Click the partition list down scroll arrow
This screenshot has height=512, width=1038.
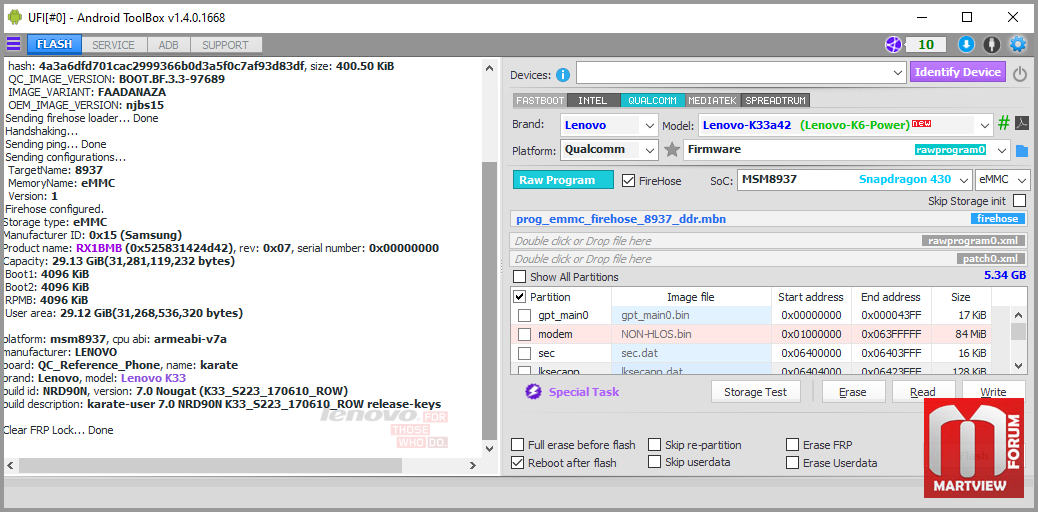[1018, 365]
